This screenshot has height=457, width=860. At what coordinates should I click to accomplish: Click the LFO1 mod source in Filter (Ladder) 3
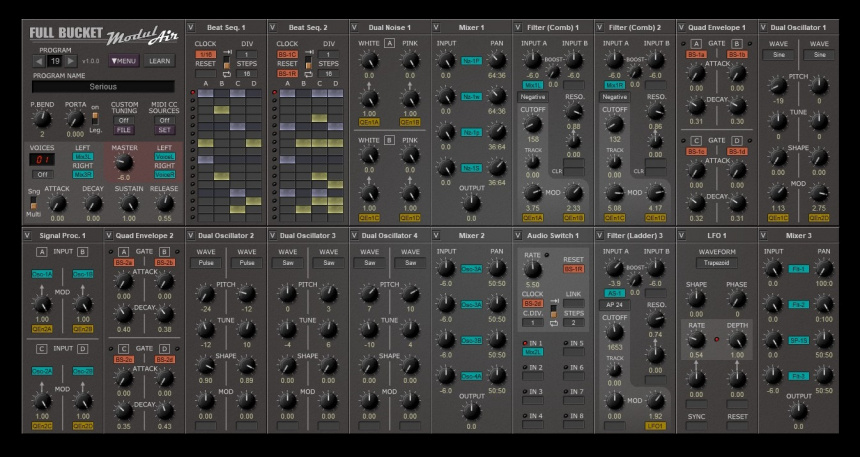click(x=655, y=426)
